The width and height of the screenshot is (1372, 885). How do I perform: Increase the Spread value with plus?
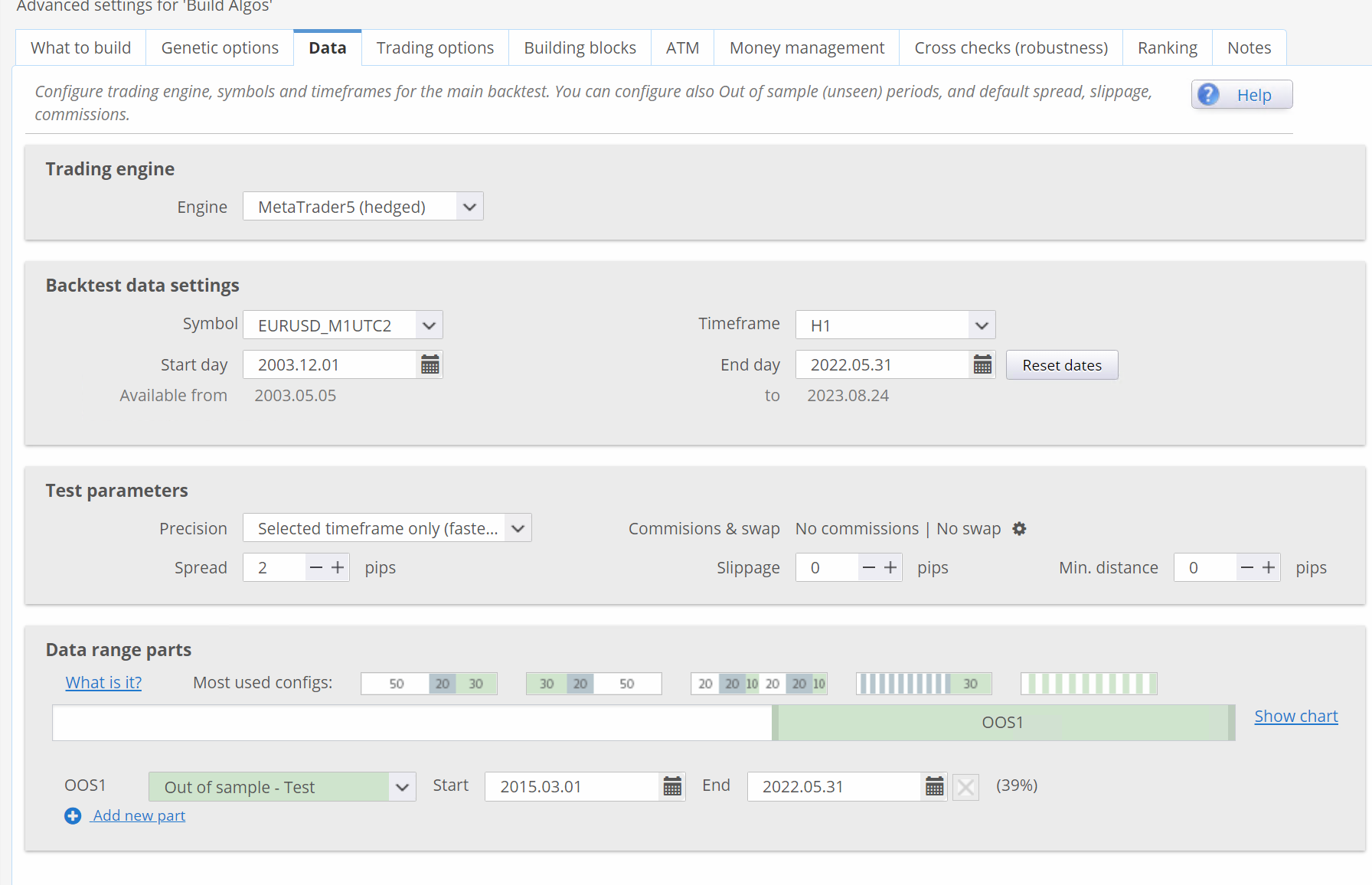coord(338,568)
